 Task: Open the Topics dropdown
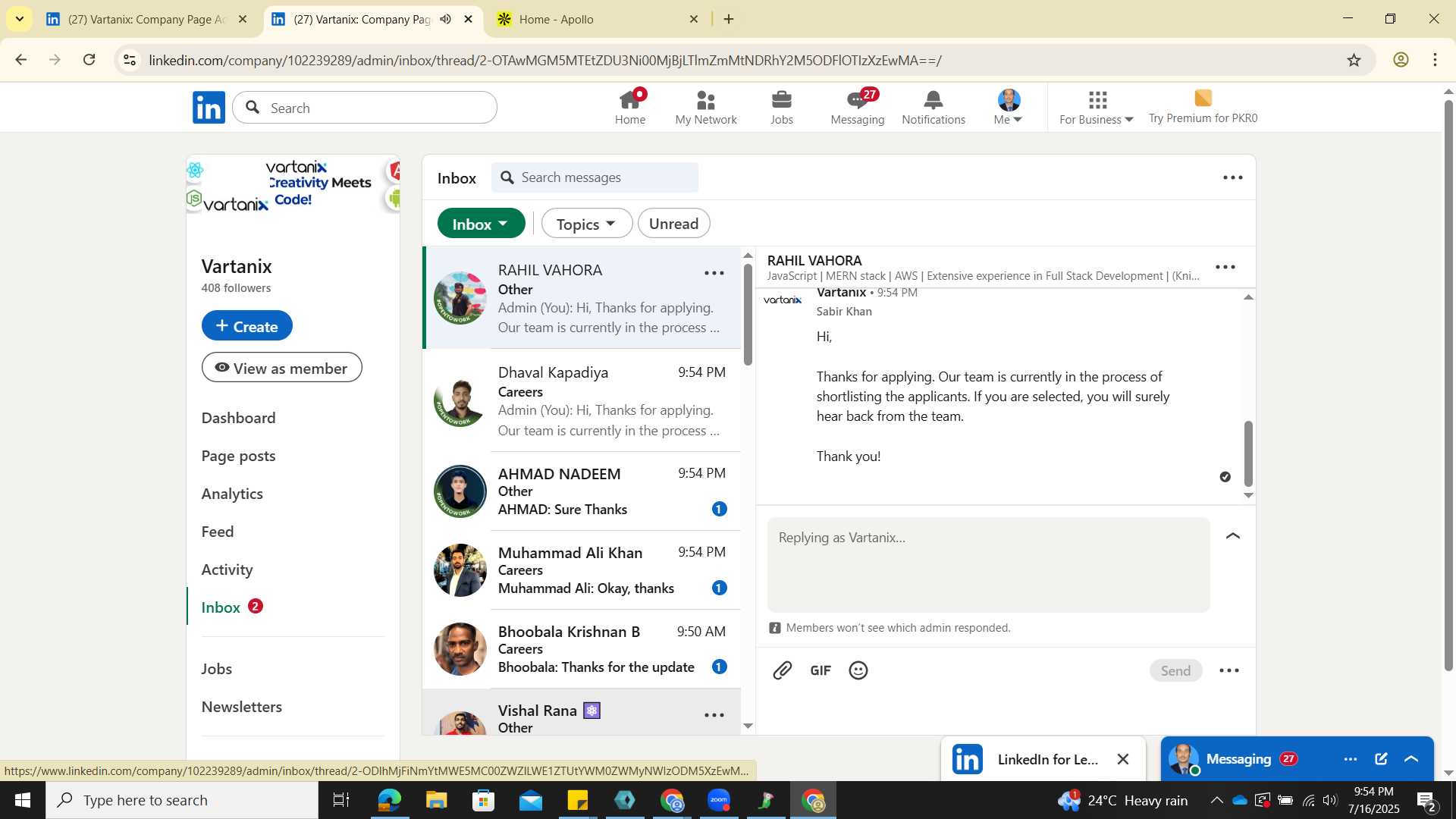(x=586, y=224)
